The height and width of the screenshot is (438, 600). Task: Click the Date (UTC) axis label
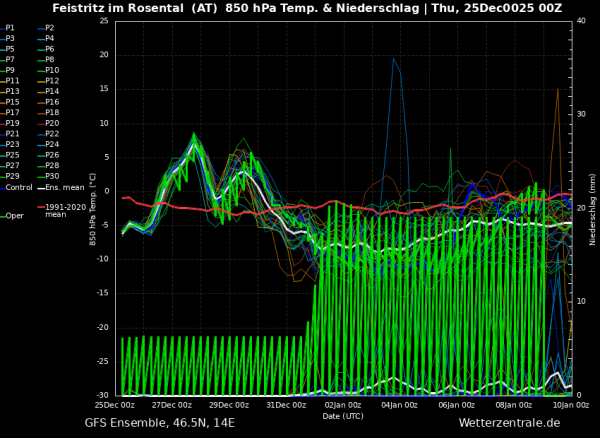[343, 415]
